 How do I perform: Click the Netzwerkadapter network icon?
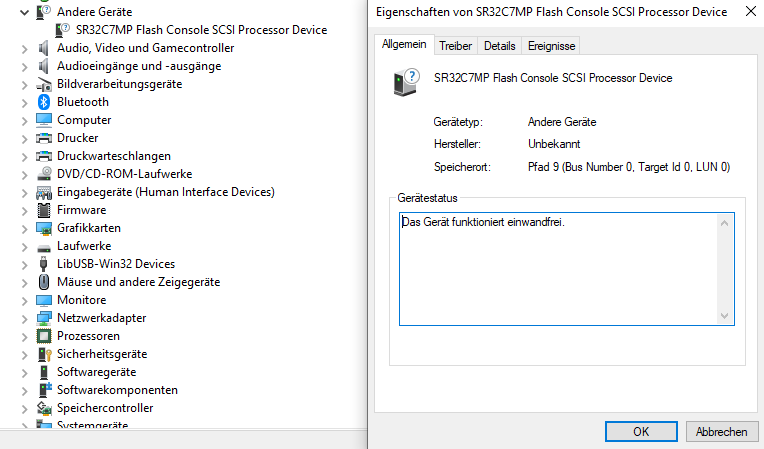coord(43,318)
